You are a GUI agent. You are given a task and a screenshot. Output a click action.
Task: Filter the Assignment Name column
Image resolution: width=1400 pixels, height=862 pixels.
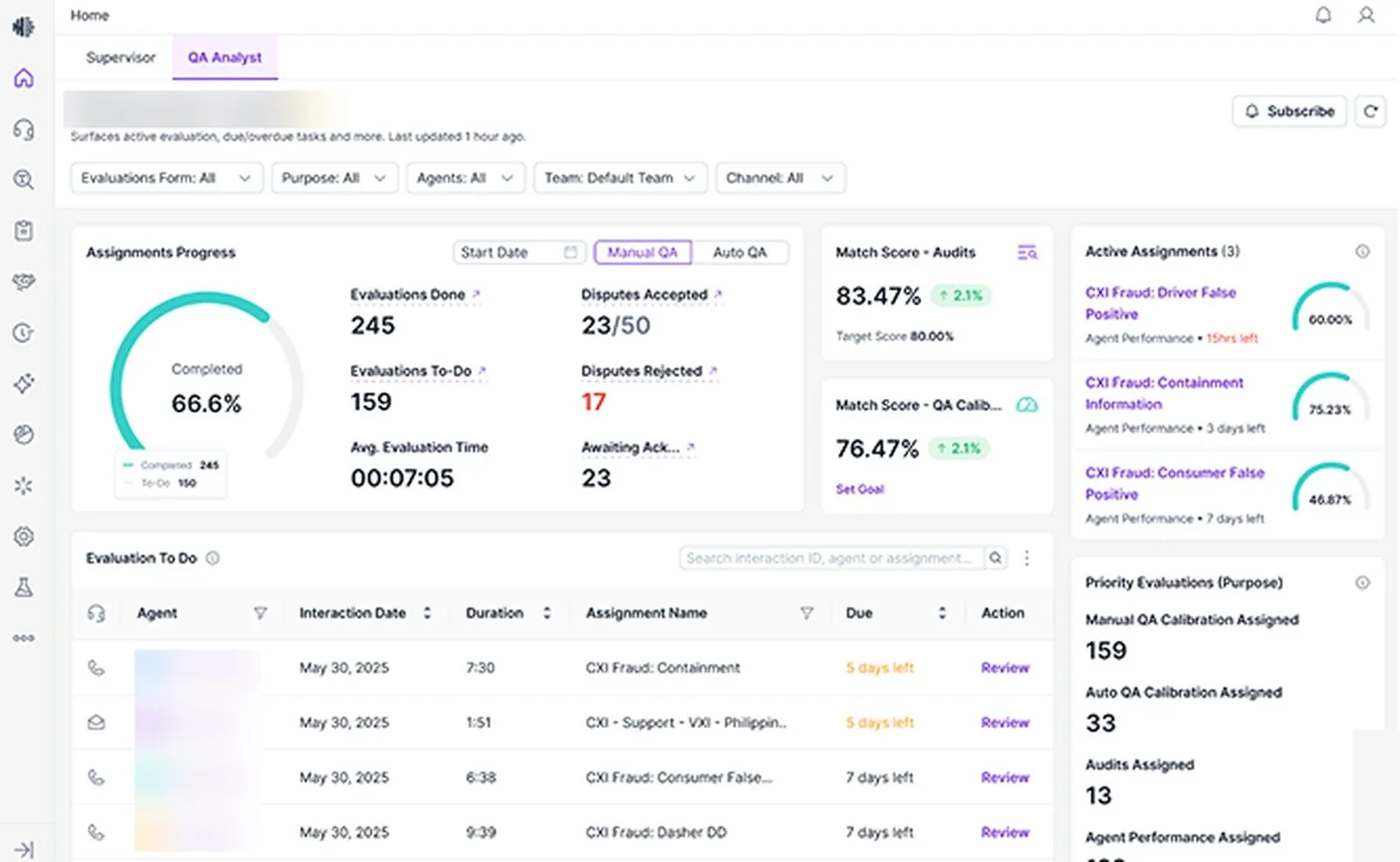pyautogui.click(x=807, y=613)
